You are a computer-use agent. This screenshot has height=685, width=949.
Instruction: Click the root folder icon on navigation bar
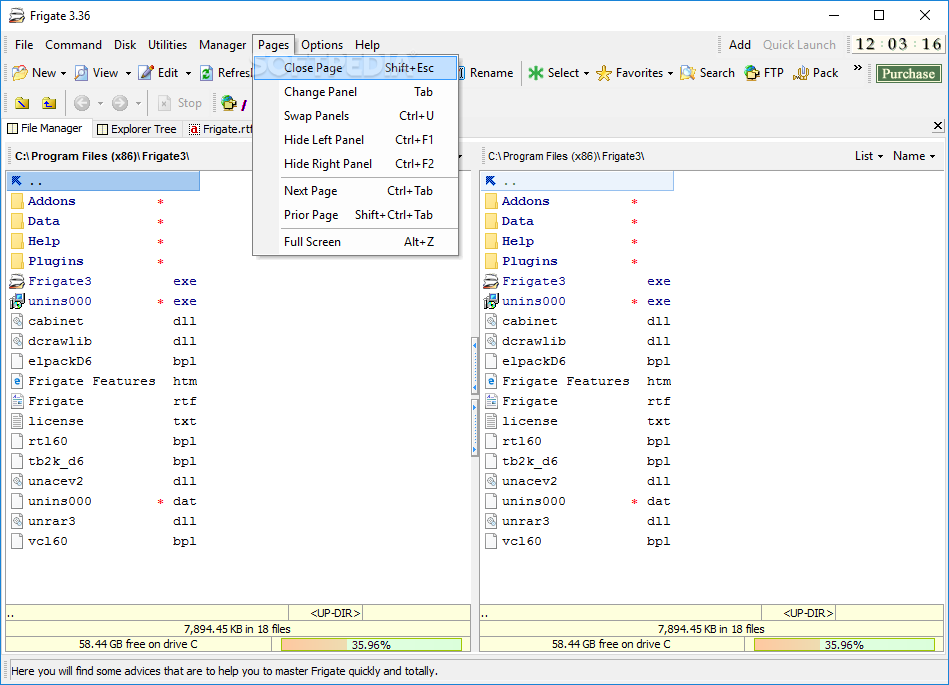pyautogui.click(x=22, y=103)
